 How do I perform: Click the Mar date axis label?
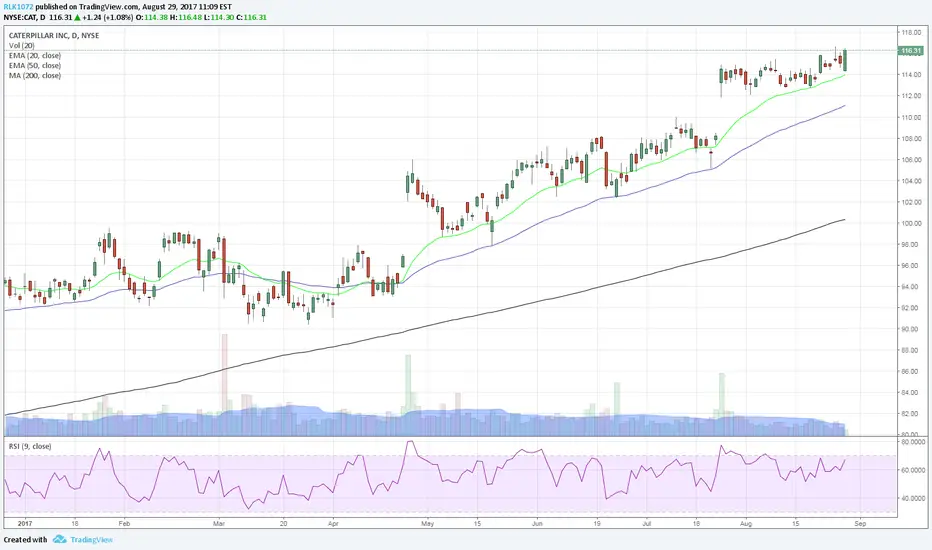219,524
